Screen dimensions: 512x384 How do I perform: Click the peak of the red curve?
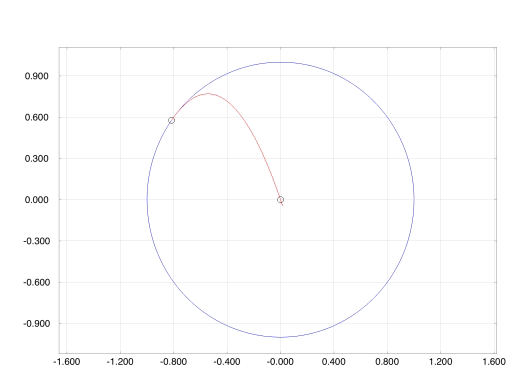208,93
